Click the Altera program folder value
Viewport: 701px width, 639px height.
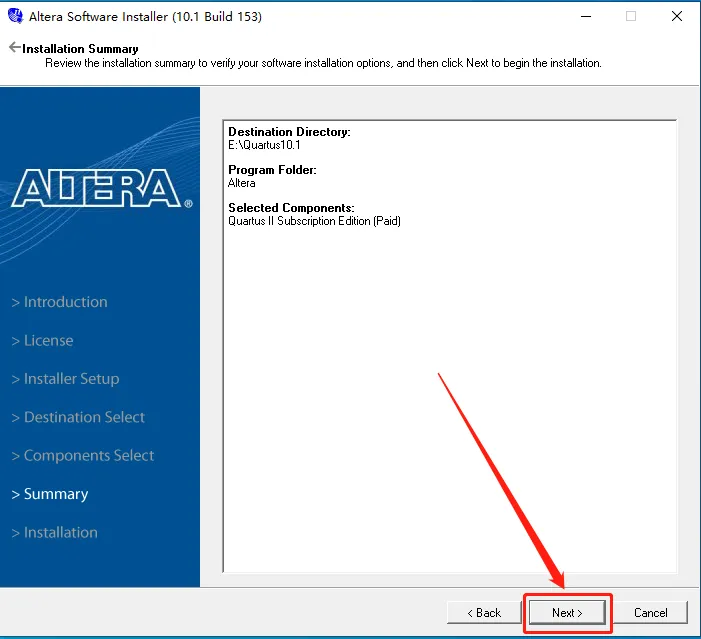241,183
